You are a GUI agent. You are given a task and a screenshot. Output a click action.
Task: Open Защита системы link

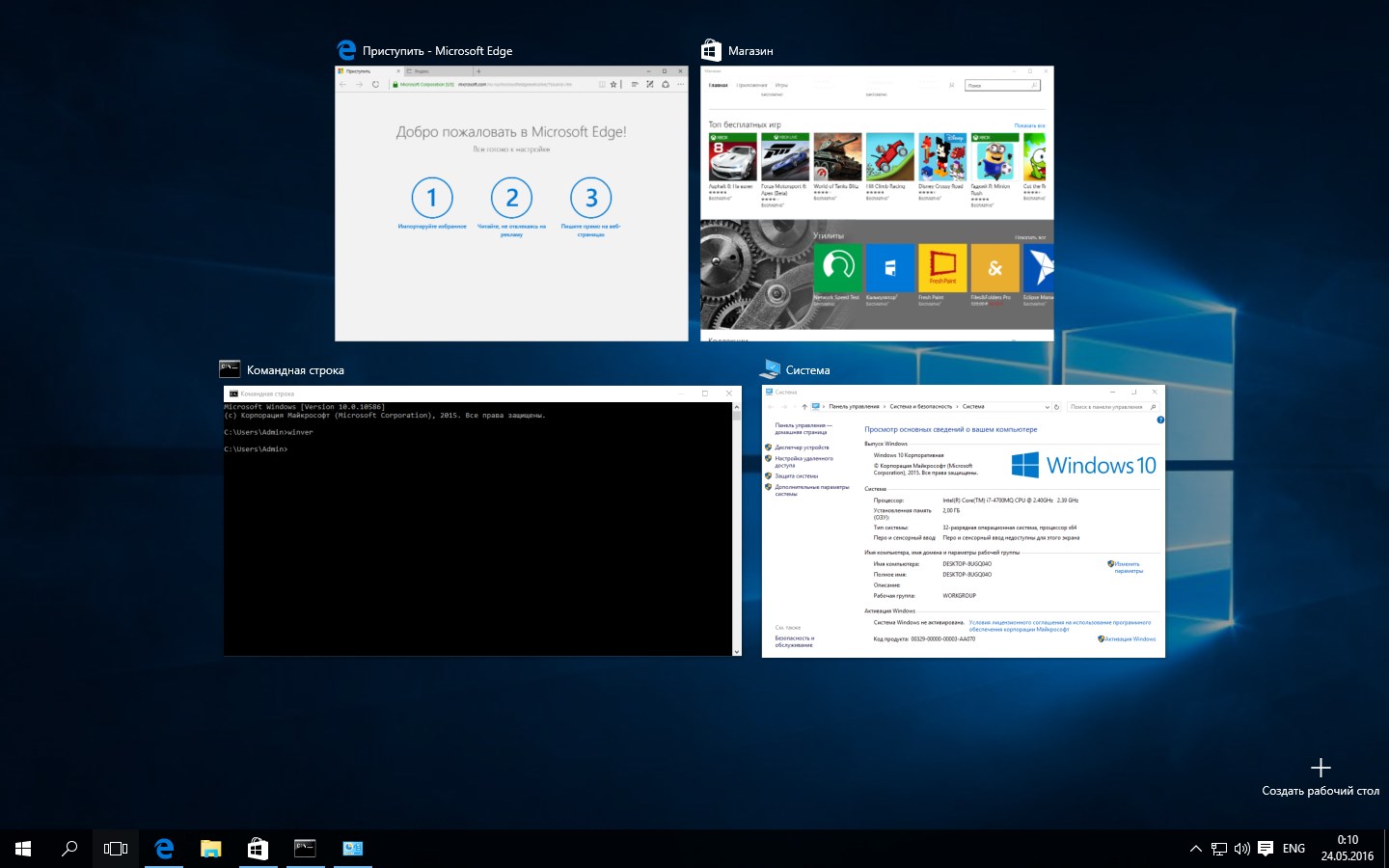pos(796,475)
